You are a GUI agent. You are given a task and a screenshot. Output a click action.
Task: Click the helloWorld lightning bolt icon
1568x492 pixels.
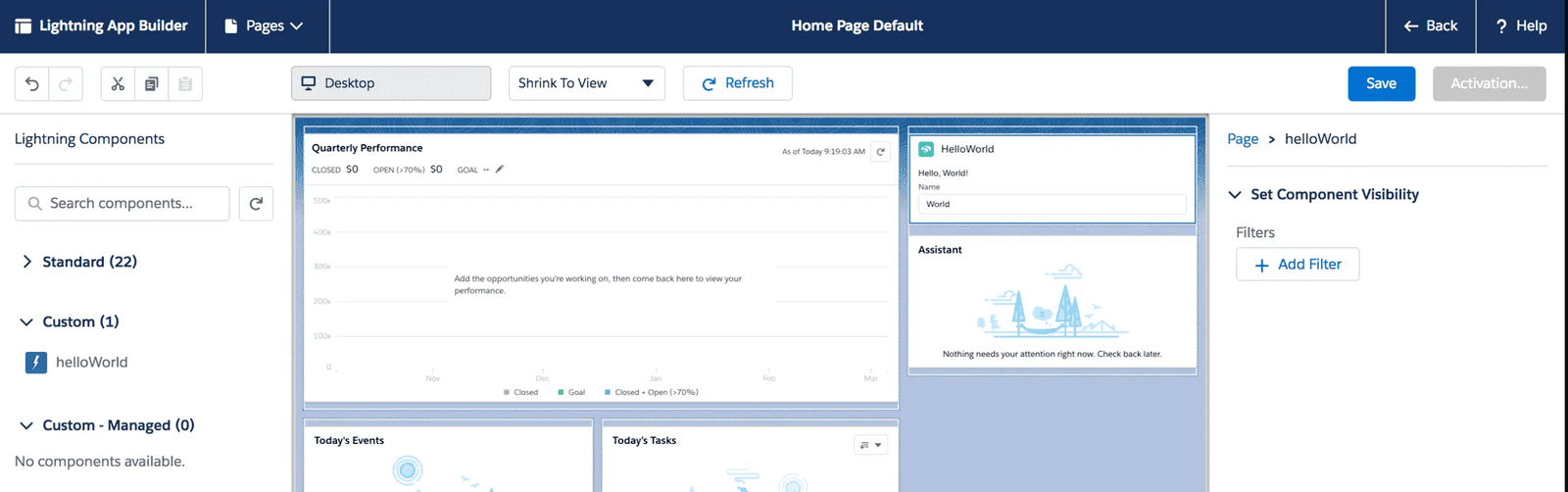pos(36,363)
